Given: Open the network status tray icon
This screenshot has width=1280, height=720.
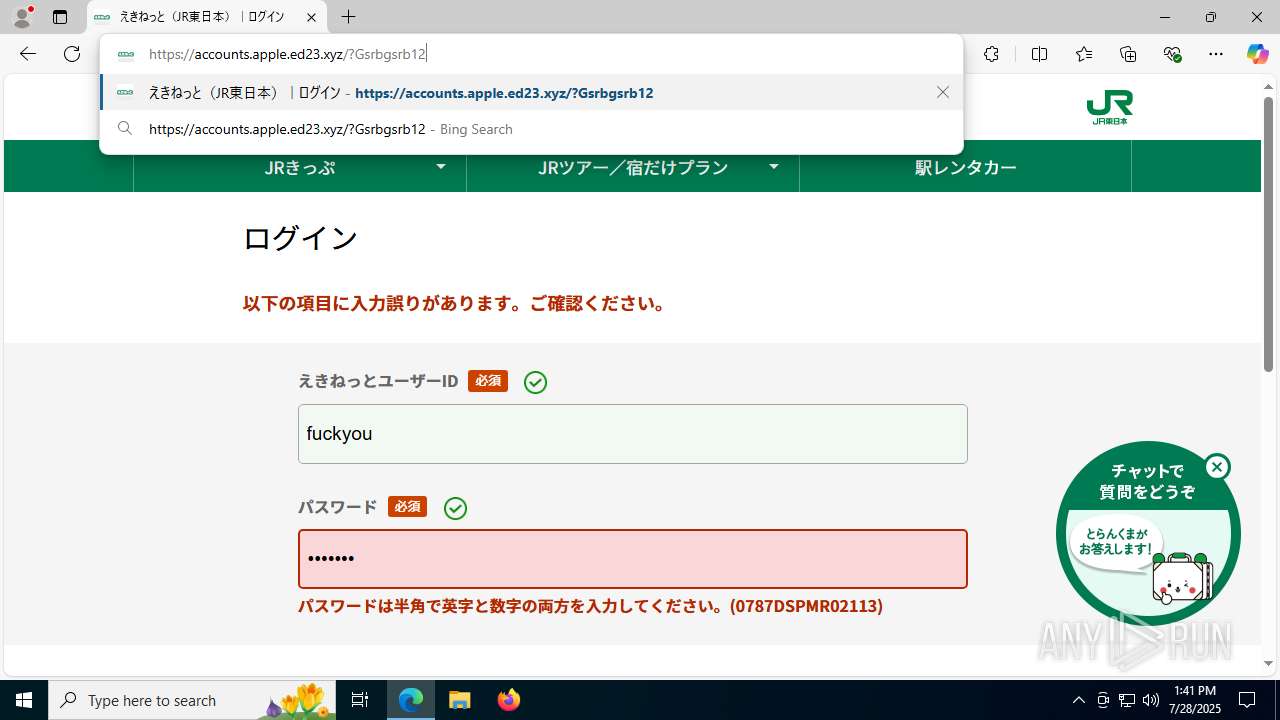Looking at the screenshot, I should 1127,700.
